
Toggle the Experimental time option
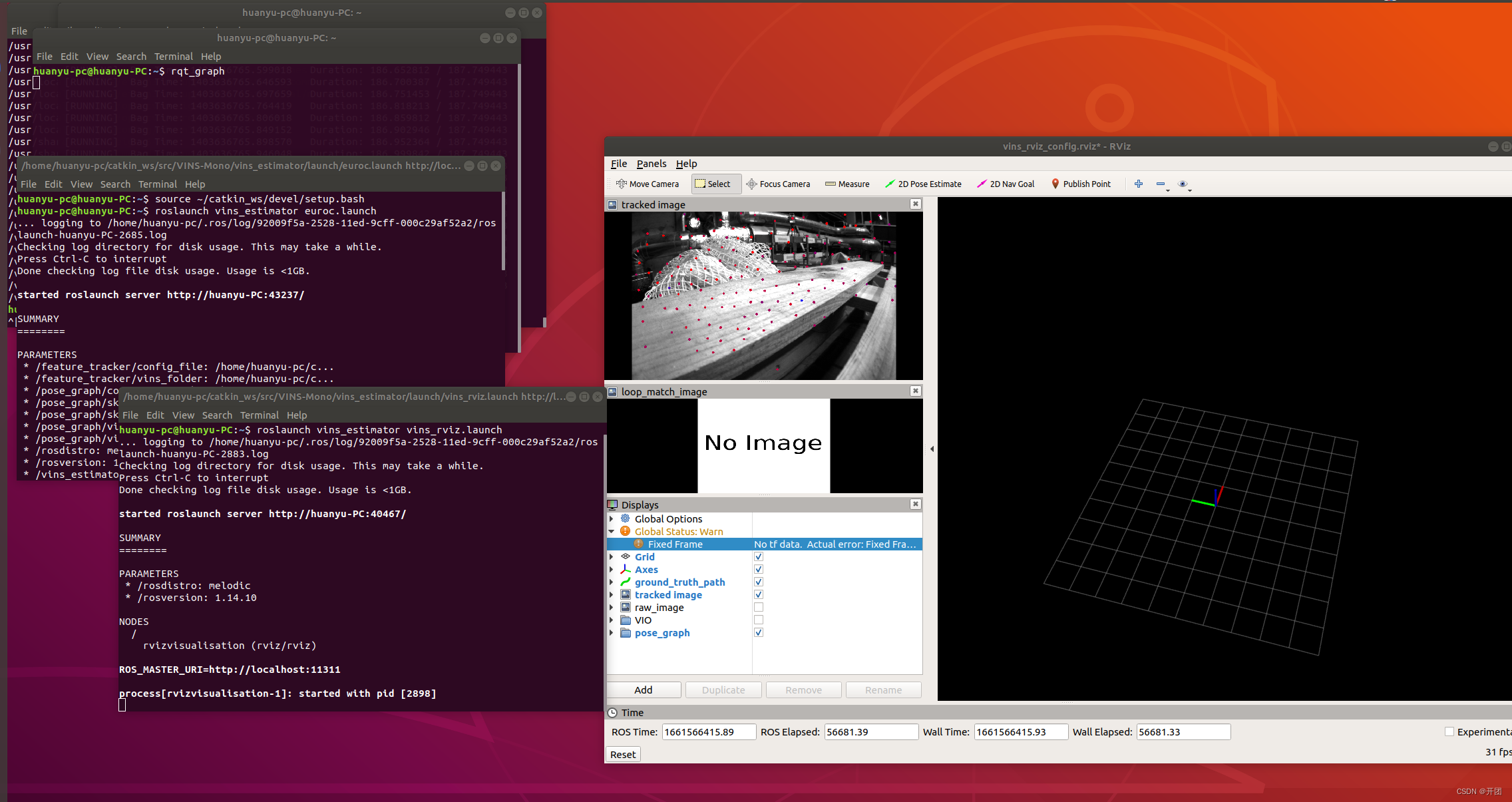coord(1449,731)
